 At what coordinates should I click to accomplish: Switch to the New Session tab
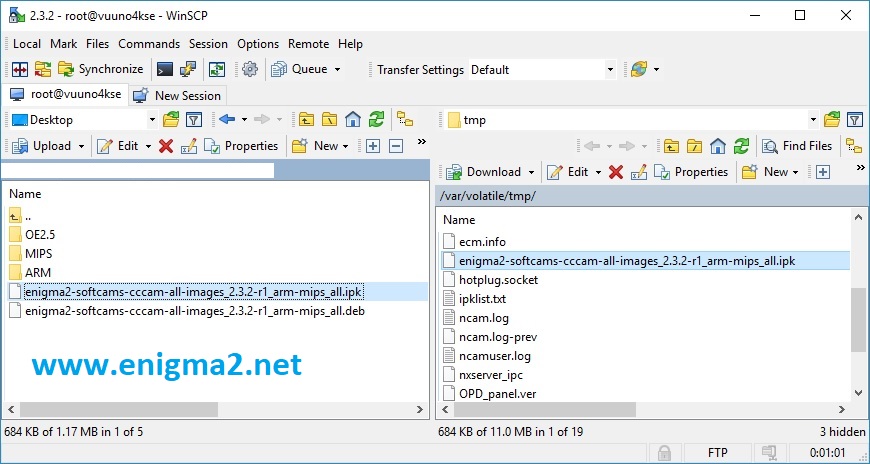177,95
